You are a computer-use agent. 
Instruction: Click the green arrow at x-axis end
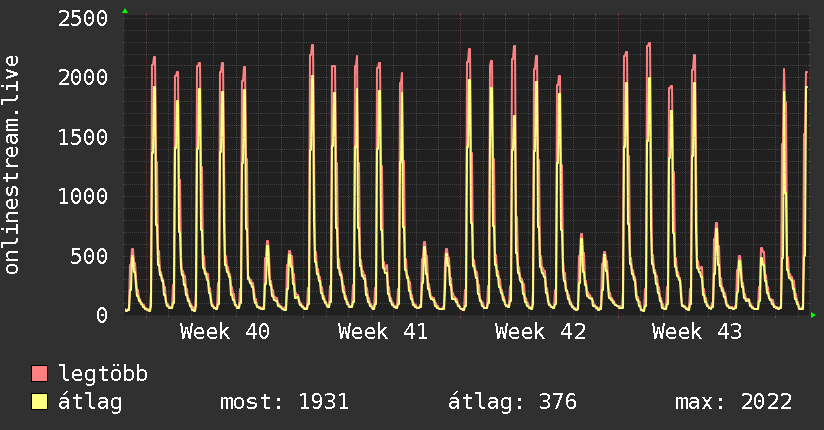[x=813, y=315]
